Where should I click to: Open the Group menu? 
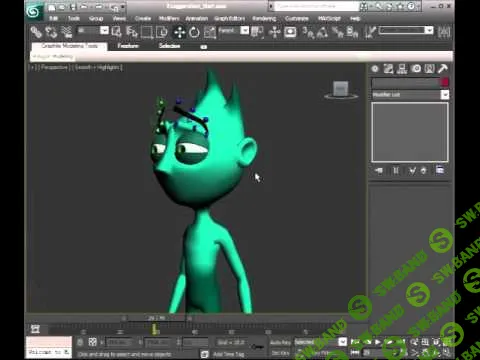click(96, 18)
